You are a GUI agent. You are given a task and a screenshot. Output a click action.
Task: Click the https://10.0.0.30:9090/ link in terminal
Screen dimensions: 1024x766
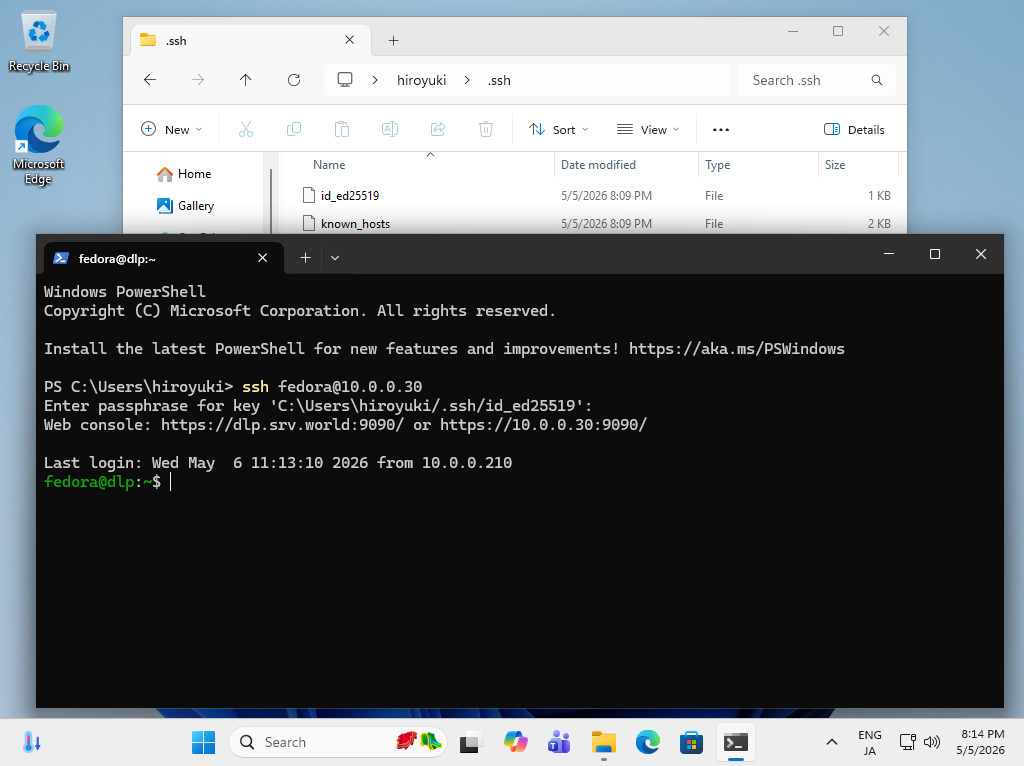[x=543, y=424]
